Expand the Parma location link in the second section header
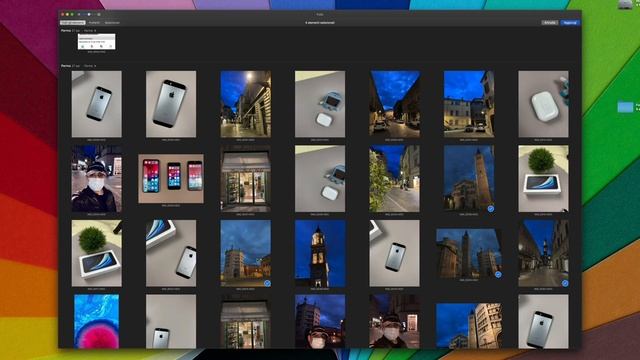 pyautogui.click(x=90, y=66)
